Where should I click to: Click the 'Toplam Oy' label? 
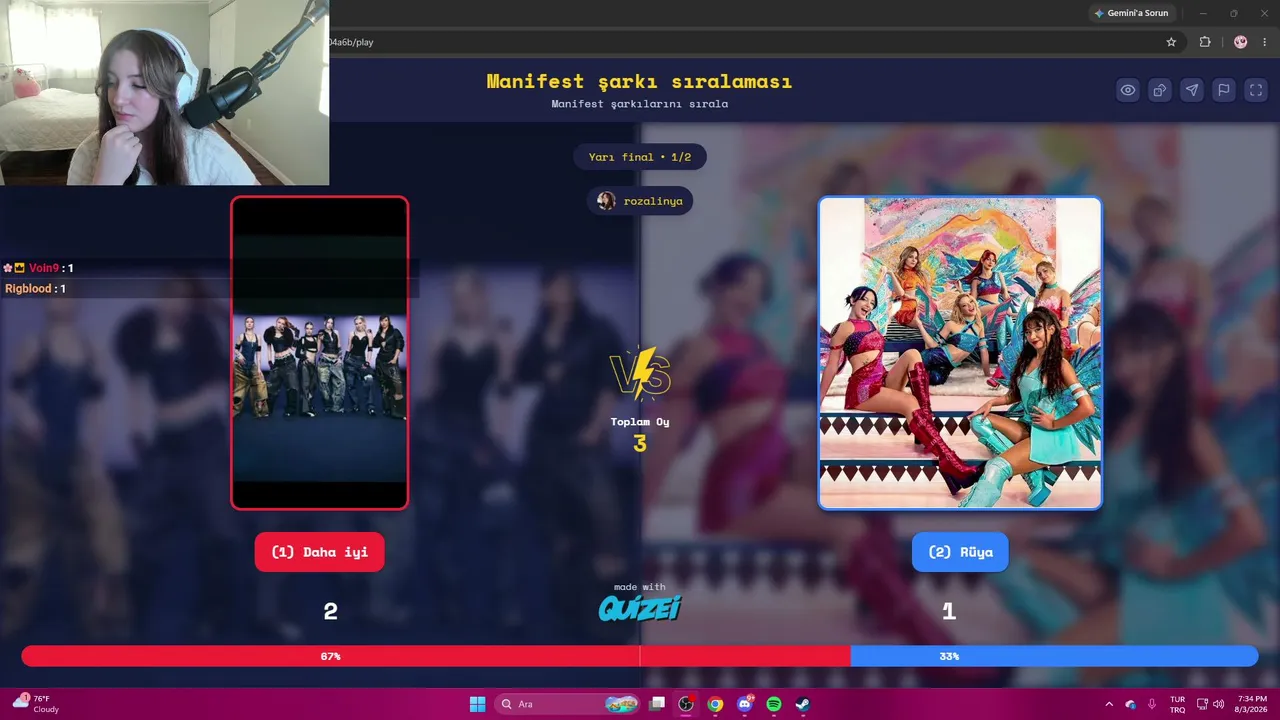640,422
